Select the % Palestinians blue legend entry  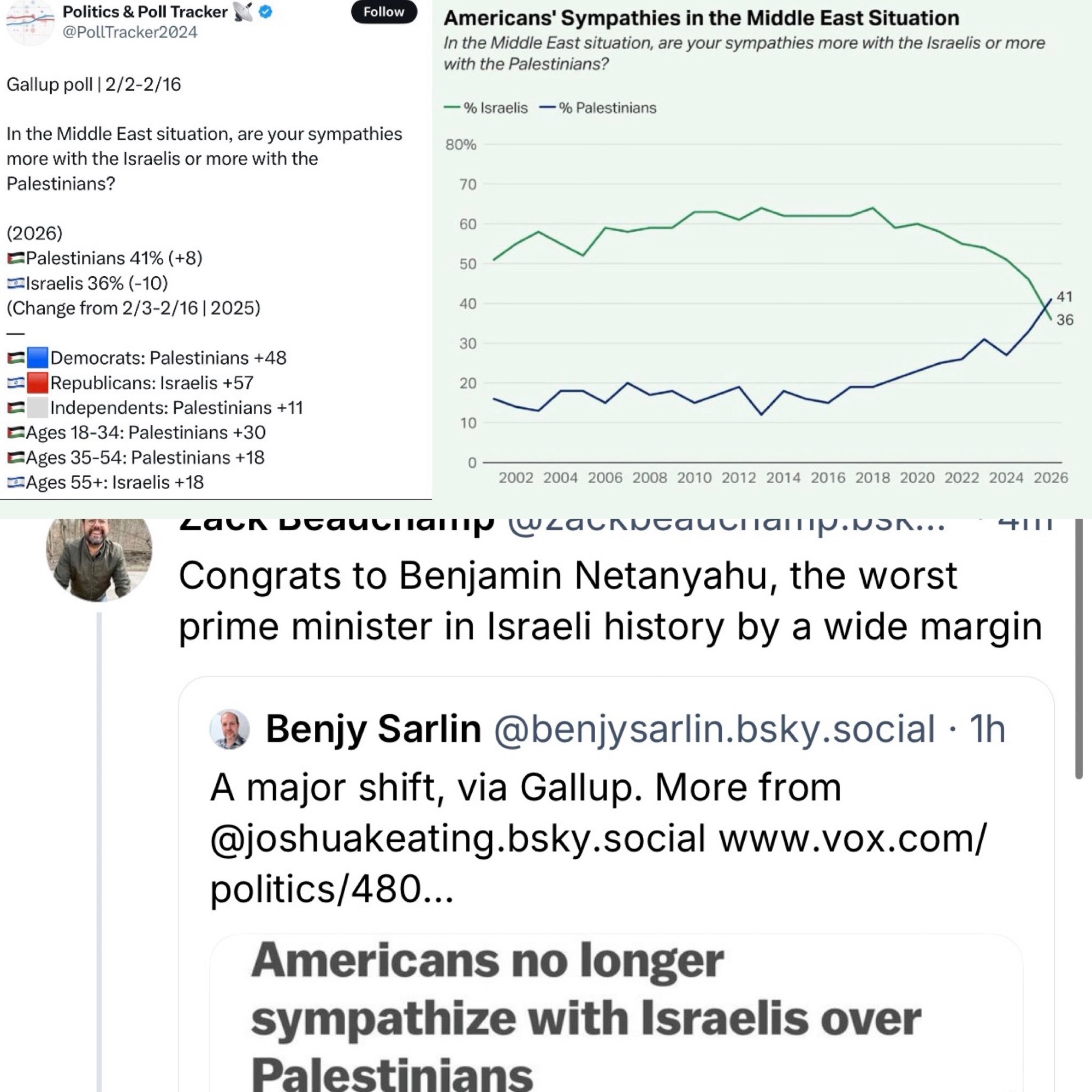pos(598,108)
